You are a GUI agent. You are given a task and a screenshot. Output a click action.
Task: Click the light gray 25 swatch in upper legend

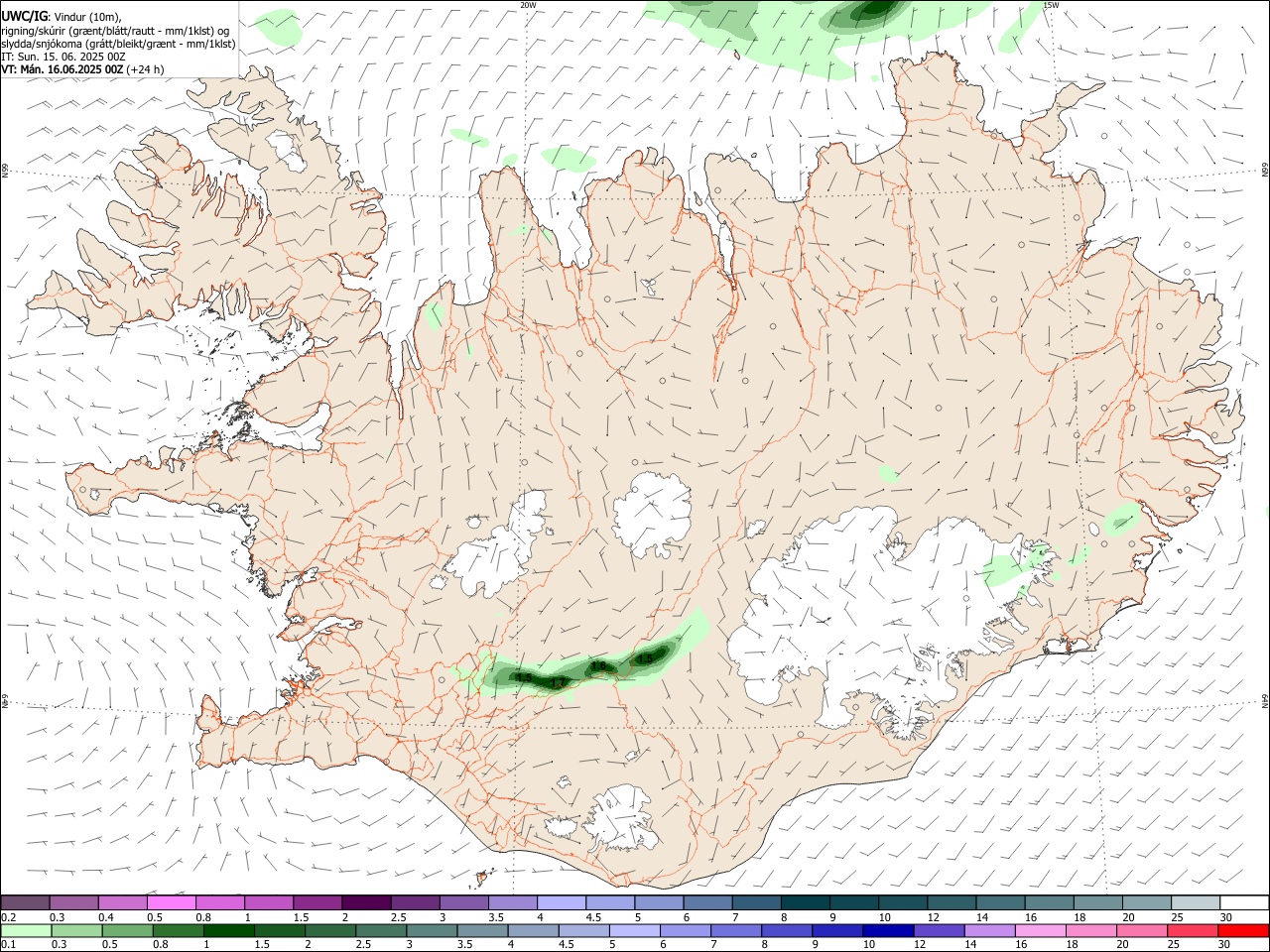(1196, 903)
